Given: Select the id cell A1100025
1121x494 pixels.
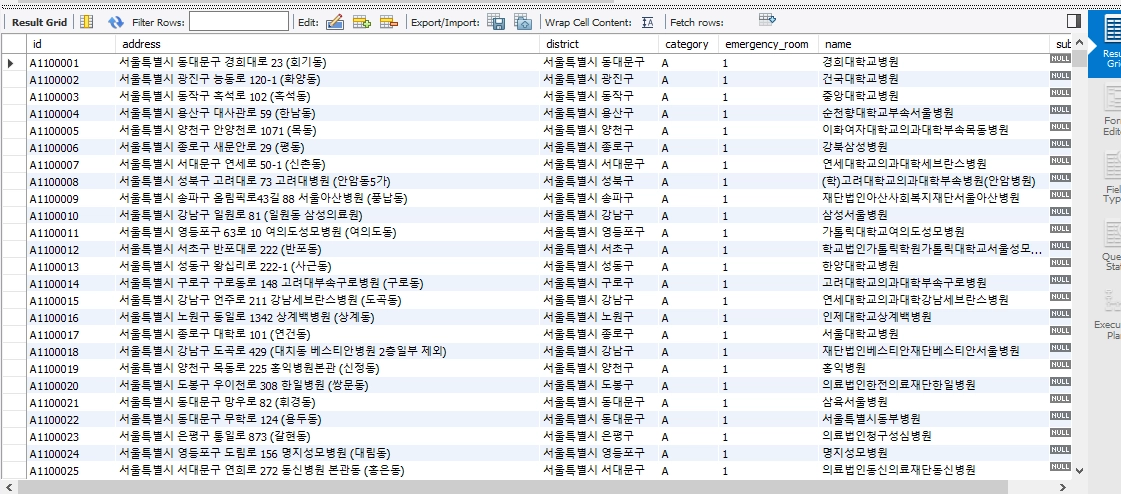Looking at the screenshot, I should pyautogui.click(x=70, y=470).
